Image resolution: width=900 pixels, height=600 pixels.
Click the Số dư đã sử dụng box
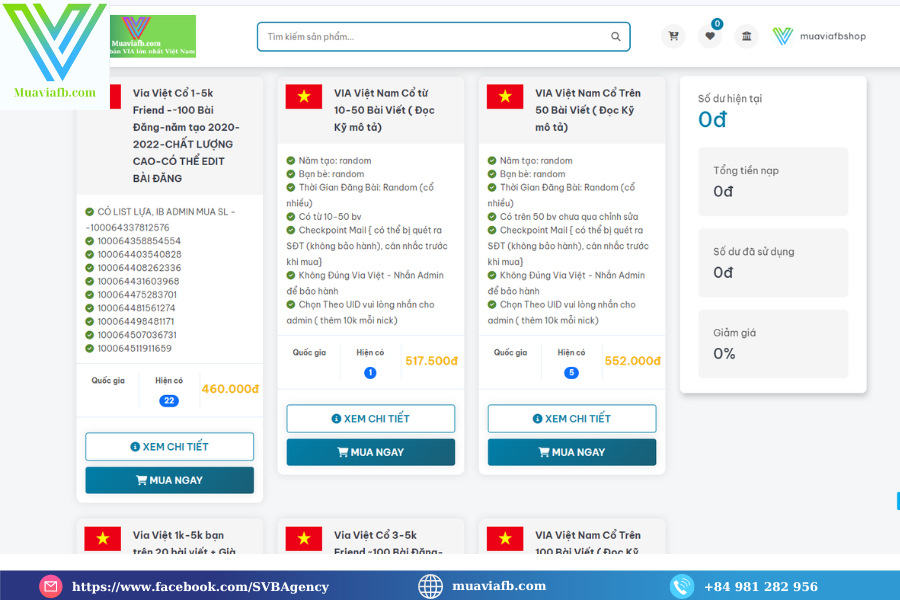pos(773,262)
